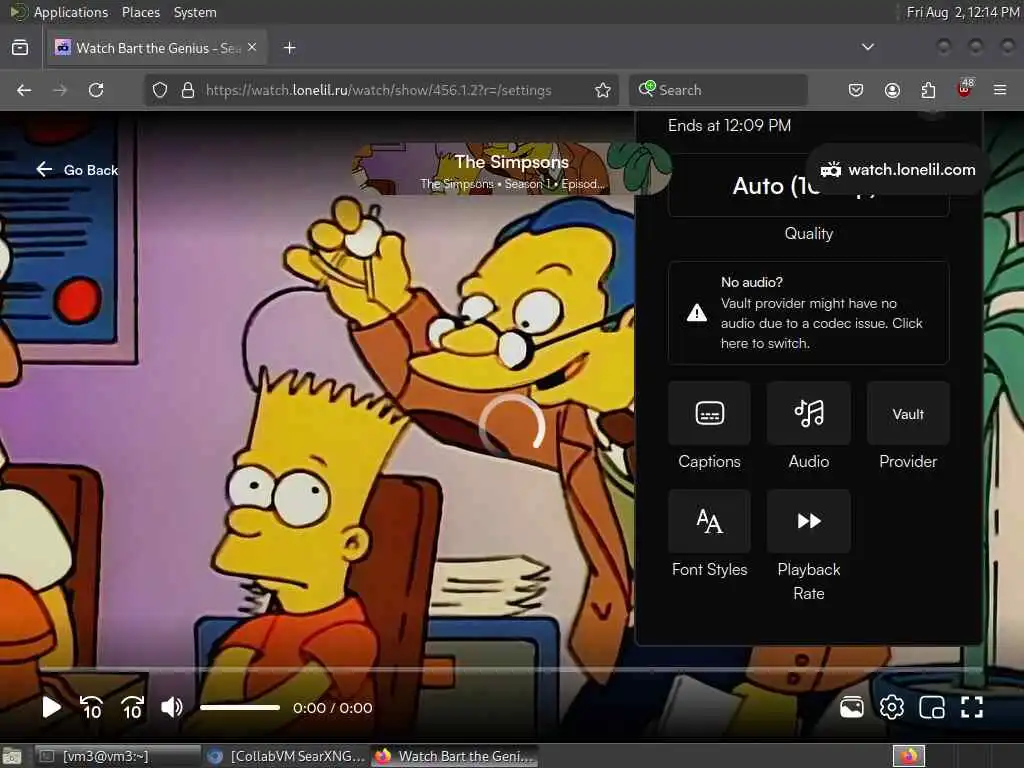Open the tracking protection shield icon
1024x768 pixels.
tap(160, 90)
